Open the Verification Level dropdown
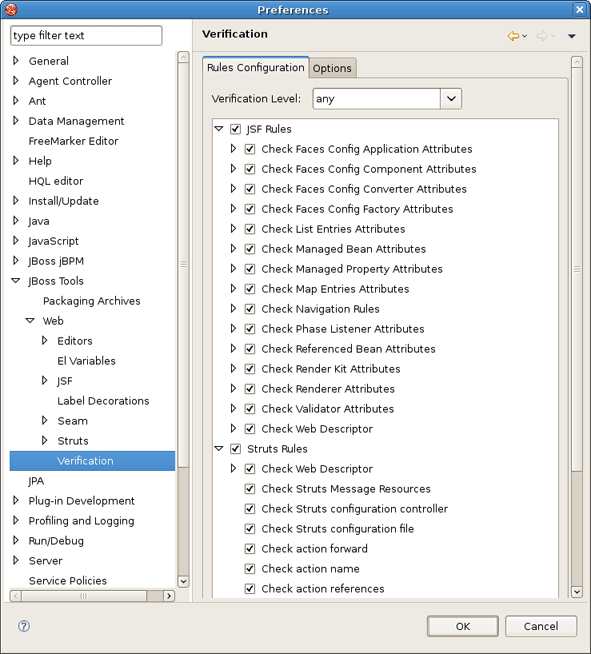Screen dimensions: 591x654 click(x=451, y=99)
